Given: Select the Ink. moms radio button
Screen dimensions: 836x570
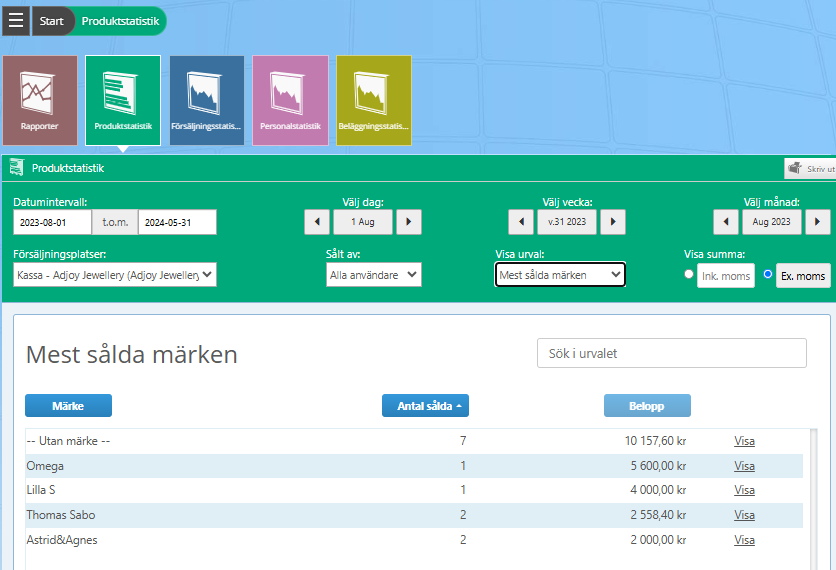Looking at the screenshot, I should pyautogui.click(x=689, y=274).
